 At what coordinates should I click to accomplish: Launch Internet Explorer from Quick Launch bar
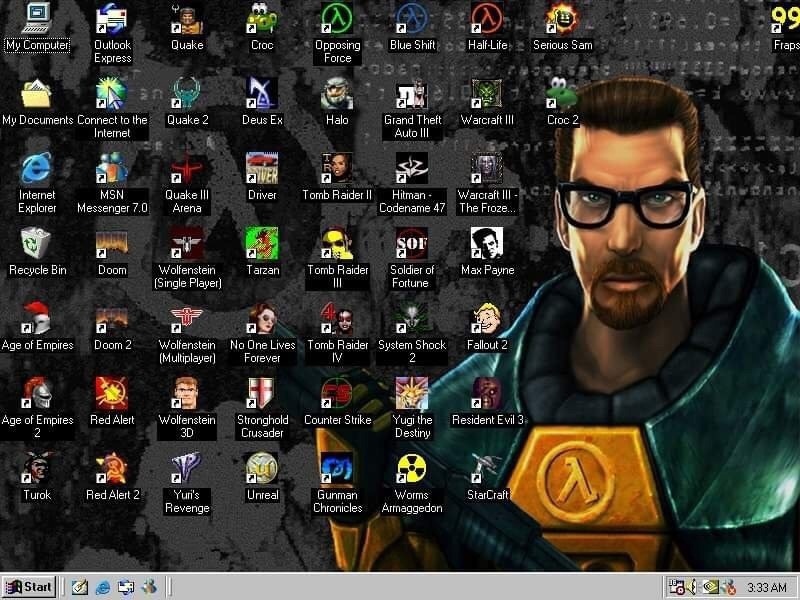point(102,587)
